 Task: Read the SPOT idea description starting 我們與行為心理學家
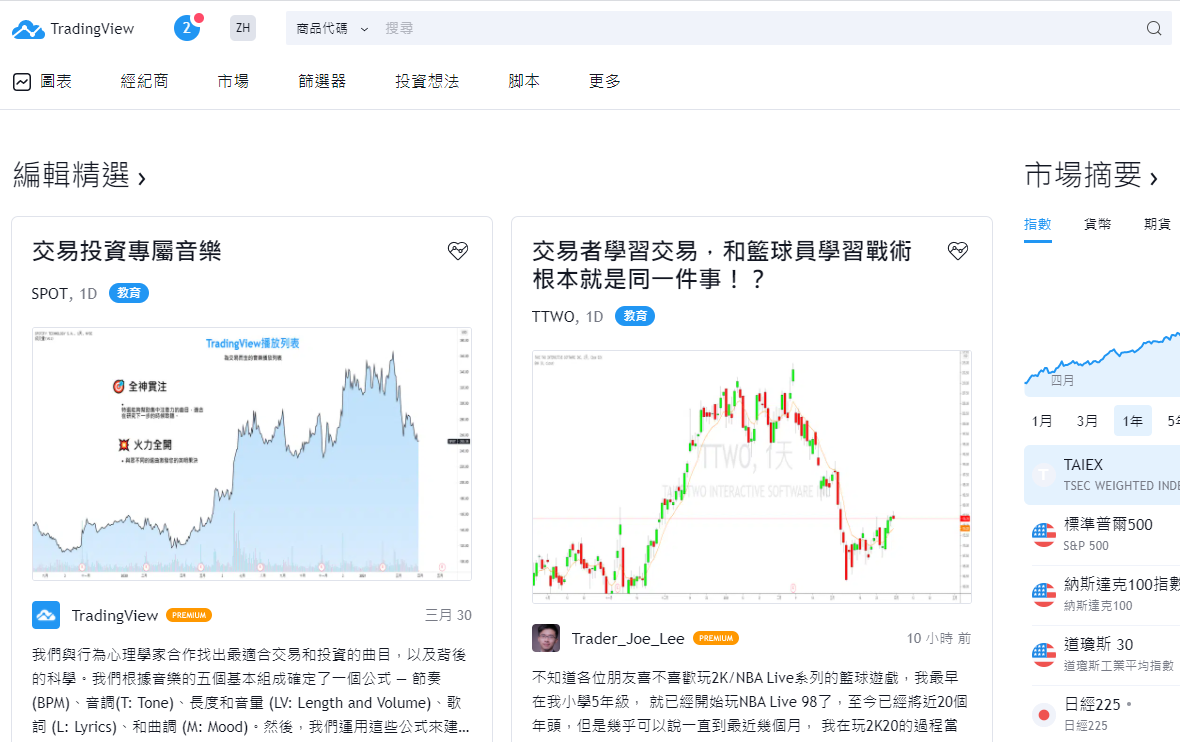[251, 691]
